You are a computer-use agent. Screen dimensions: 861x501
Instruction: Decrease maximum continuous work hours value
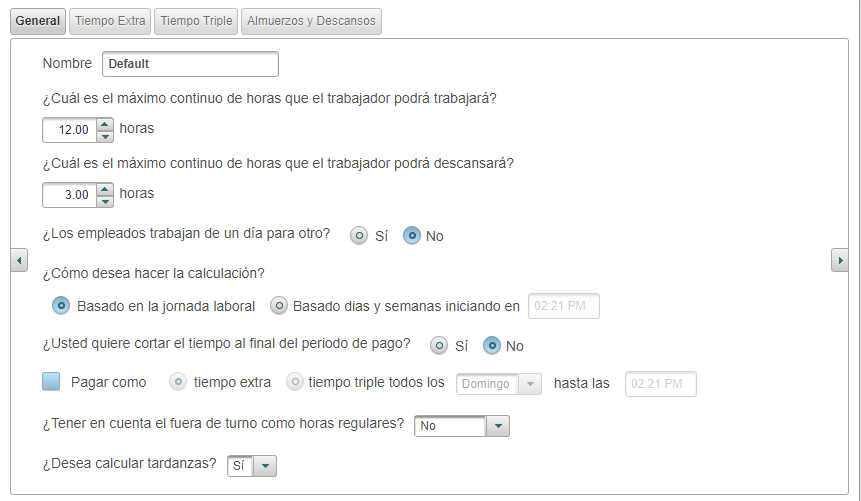tap(105, 136)
